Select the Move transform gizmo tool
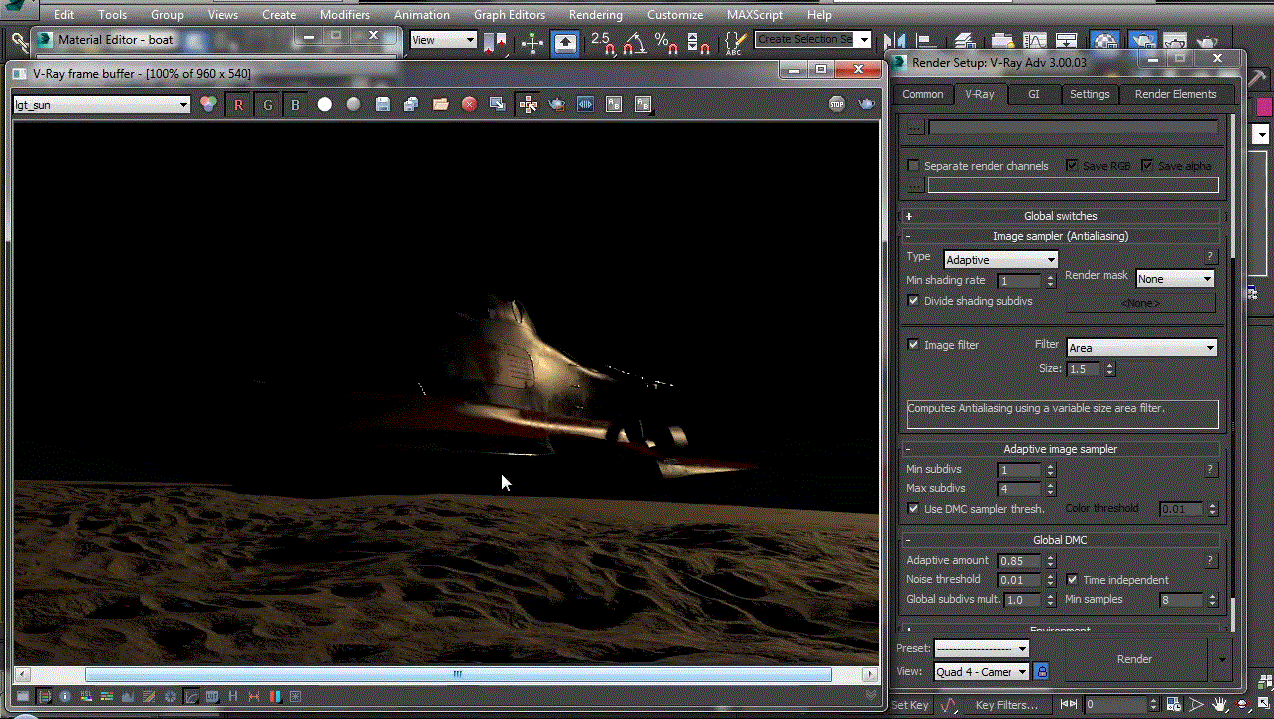Image resolution: width=1274 pixels, height=719 pixels. pyautogui.click(x=532, y=43)
